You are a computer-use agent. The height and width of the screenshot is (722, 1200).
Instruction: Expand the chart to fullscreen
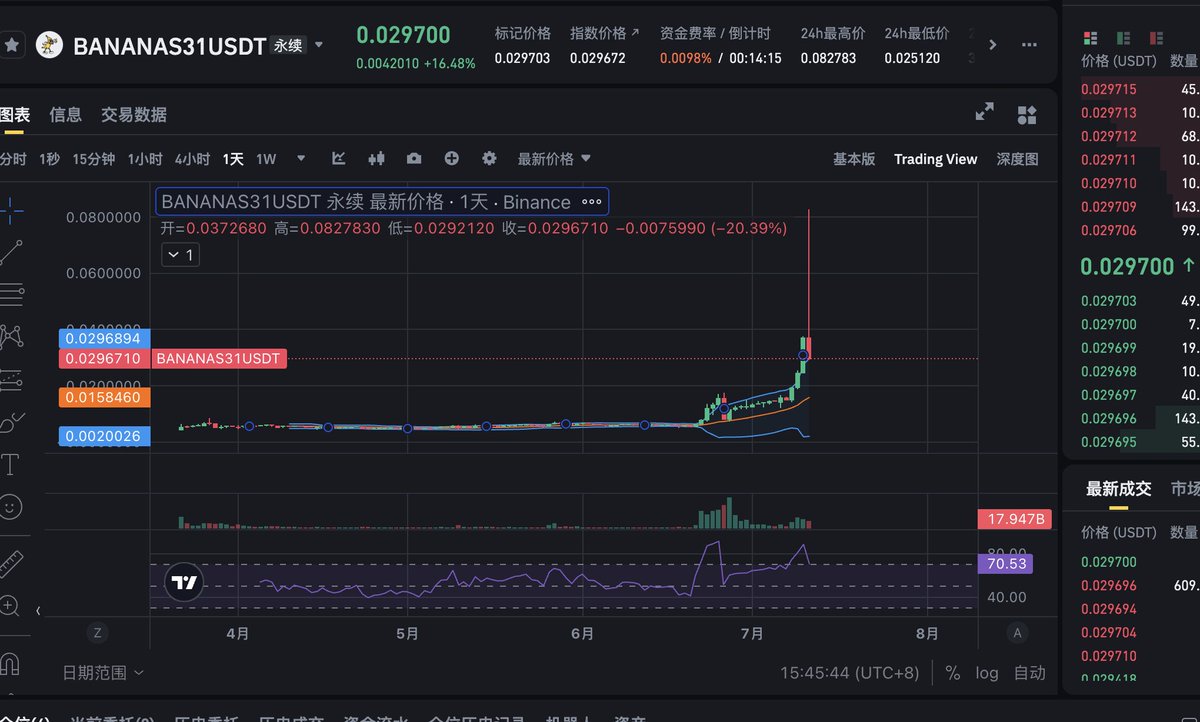(985, 112)
